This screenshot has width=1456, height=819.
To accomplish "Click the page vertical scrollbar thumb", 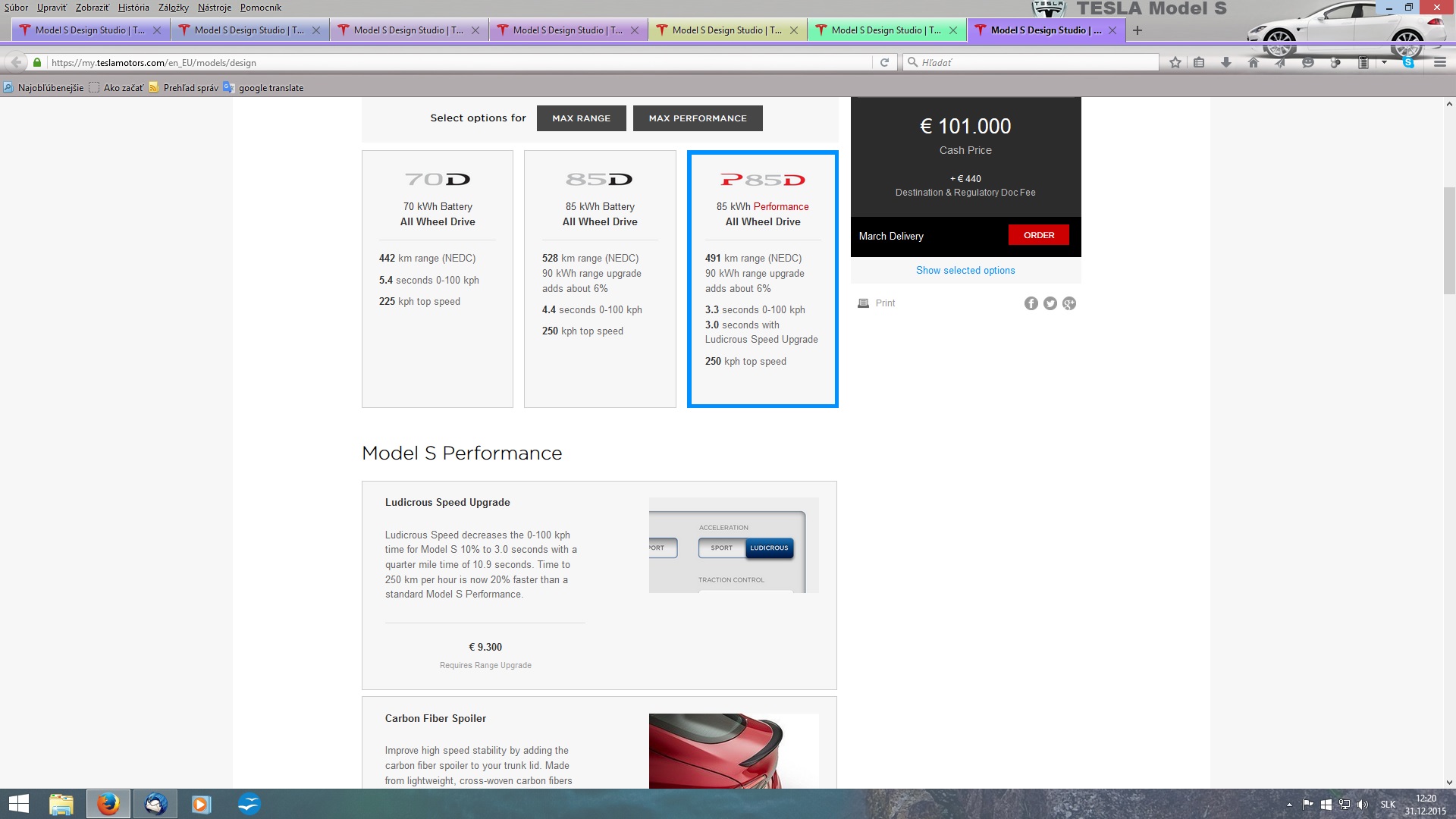I will coord(1449,240).
